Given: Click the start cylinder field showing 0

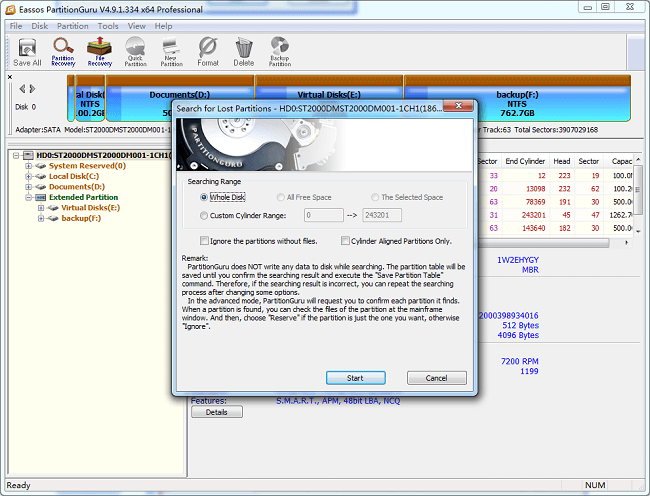Looking at the screenshot, I should (324, 215).
